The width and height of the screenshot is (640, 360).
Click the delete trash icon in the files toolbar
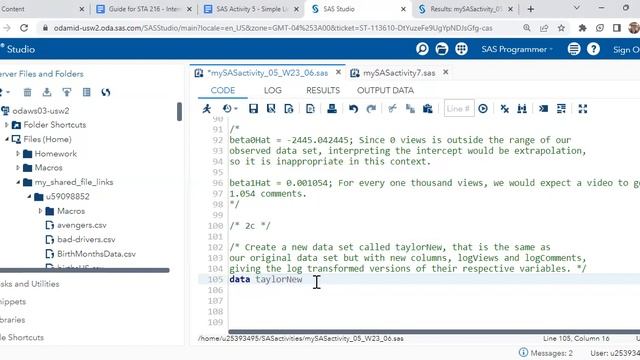[x=27, y=92]
